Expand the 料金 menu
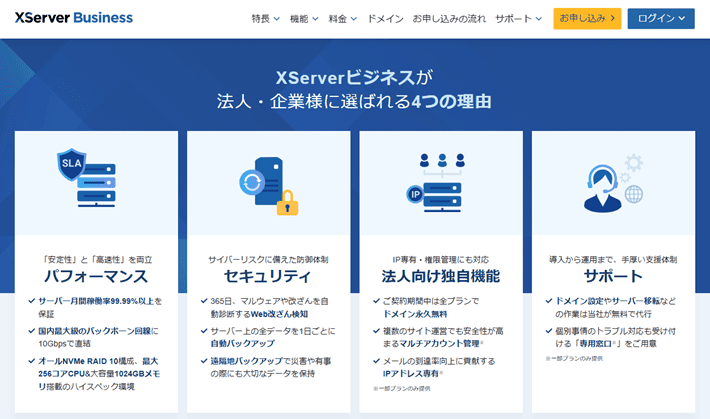This screenshot has height=419, width=710. click(342, 19)
